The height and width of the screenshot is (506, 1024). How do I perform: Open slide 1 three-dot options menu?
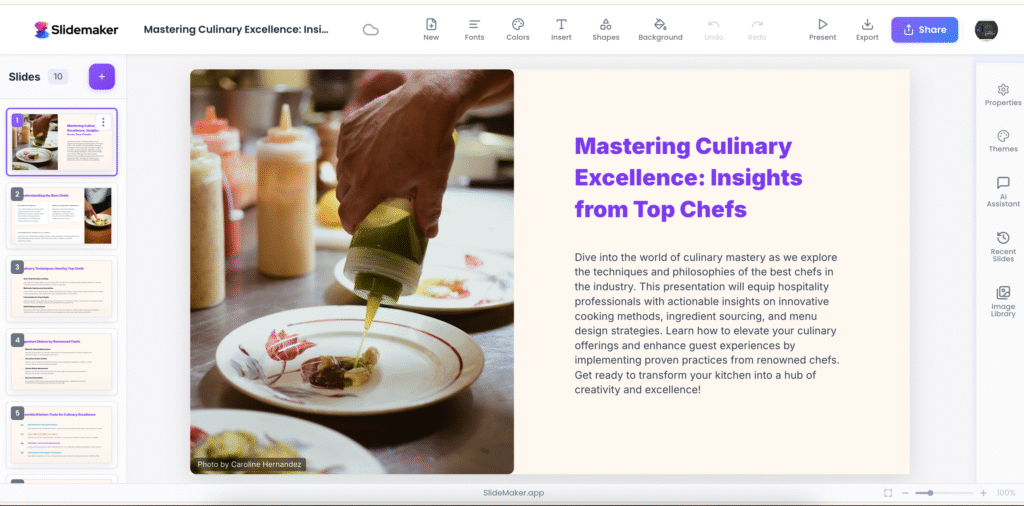point(103,122)
